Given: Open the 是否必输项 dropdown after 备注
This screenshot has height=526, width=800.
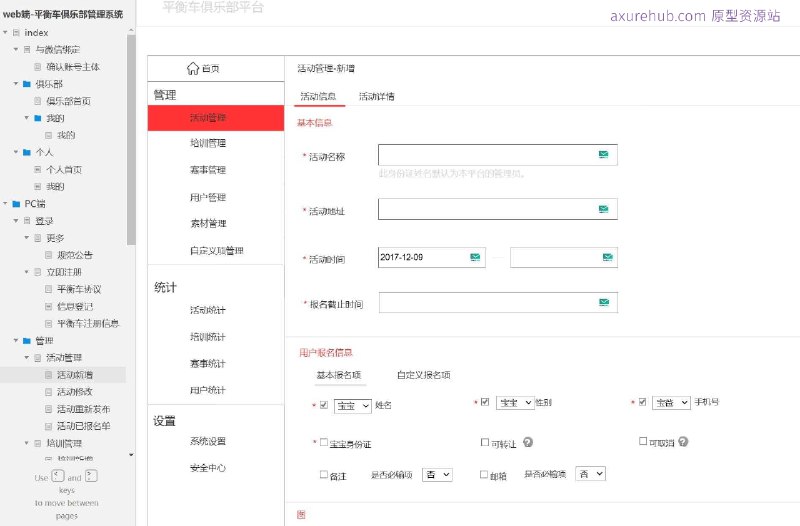Looking at the screenshot, I should [437, 475].
